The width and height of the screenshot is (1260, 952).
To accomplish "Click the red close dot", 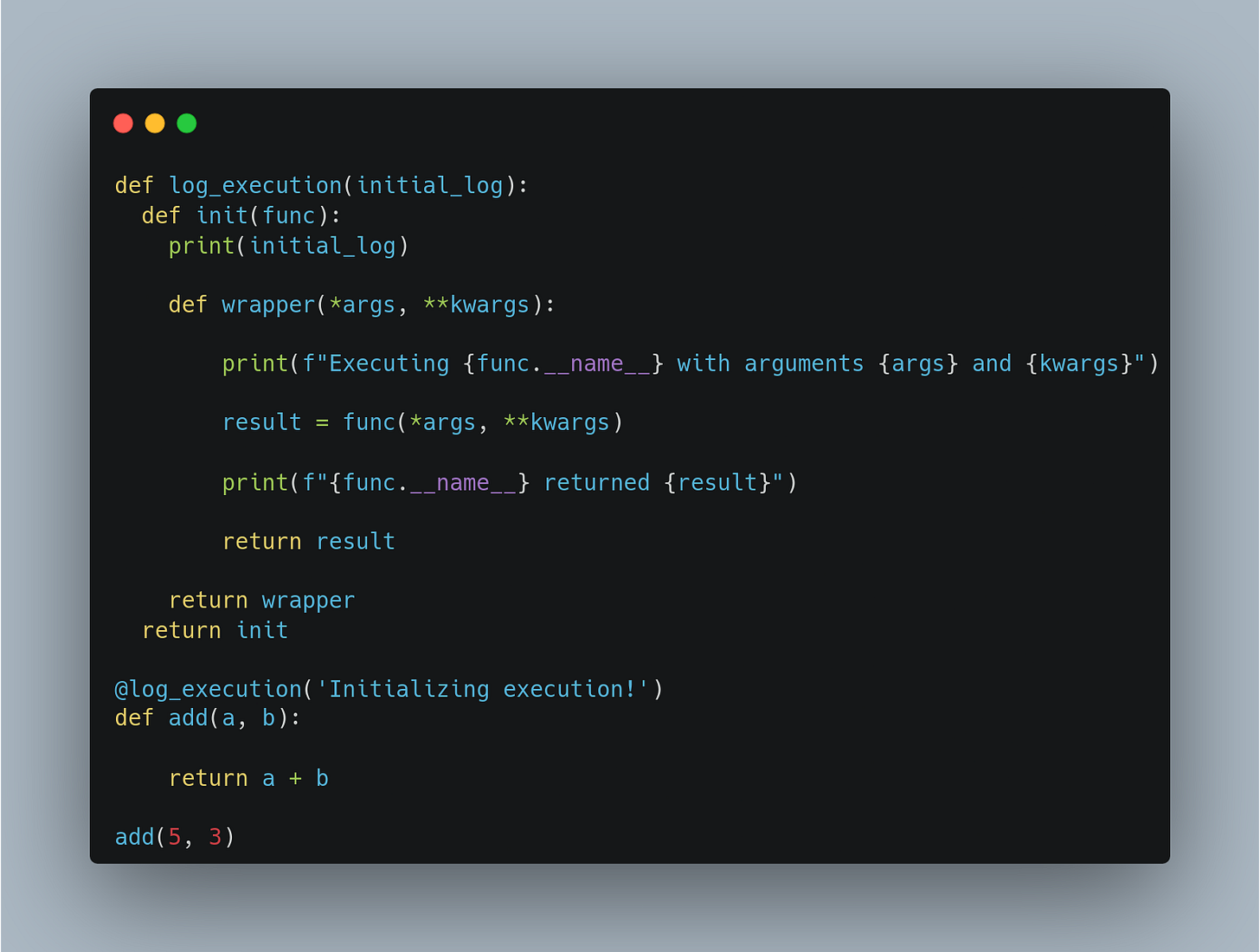I will [x=123, y=123].
